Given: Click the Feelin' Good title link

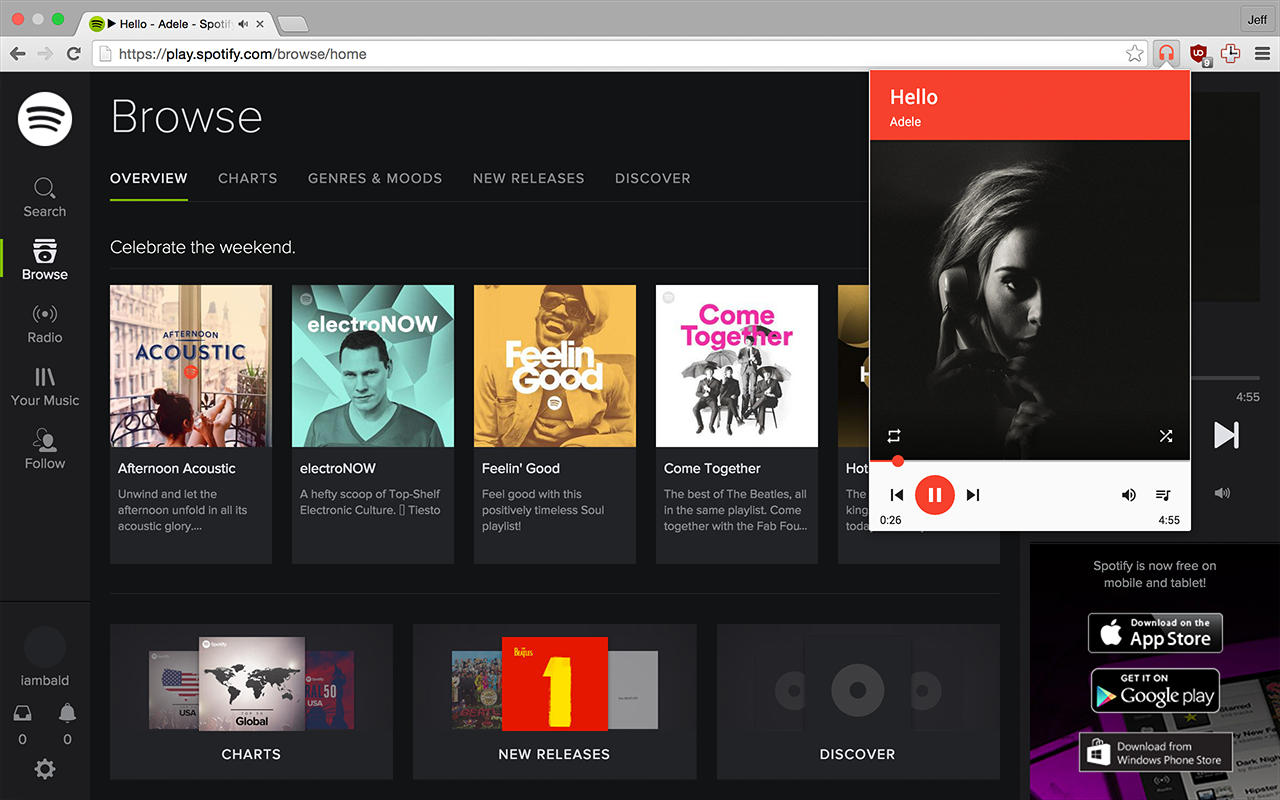Looking at the screenshot, I should click(521, 468).
